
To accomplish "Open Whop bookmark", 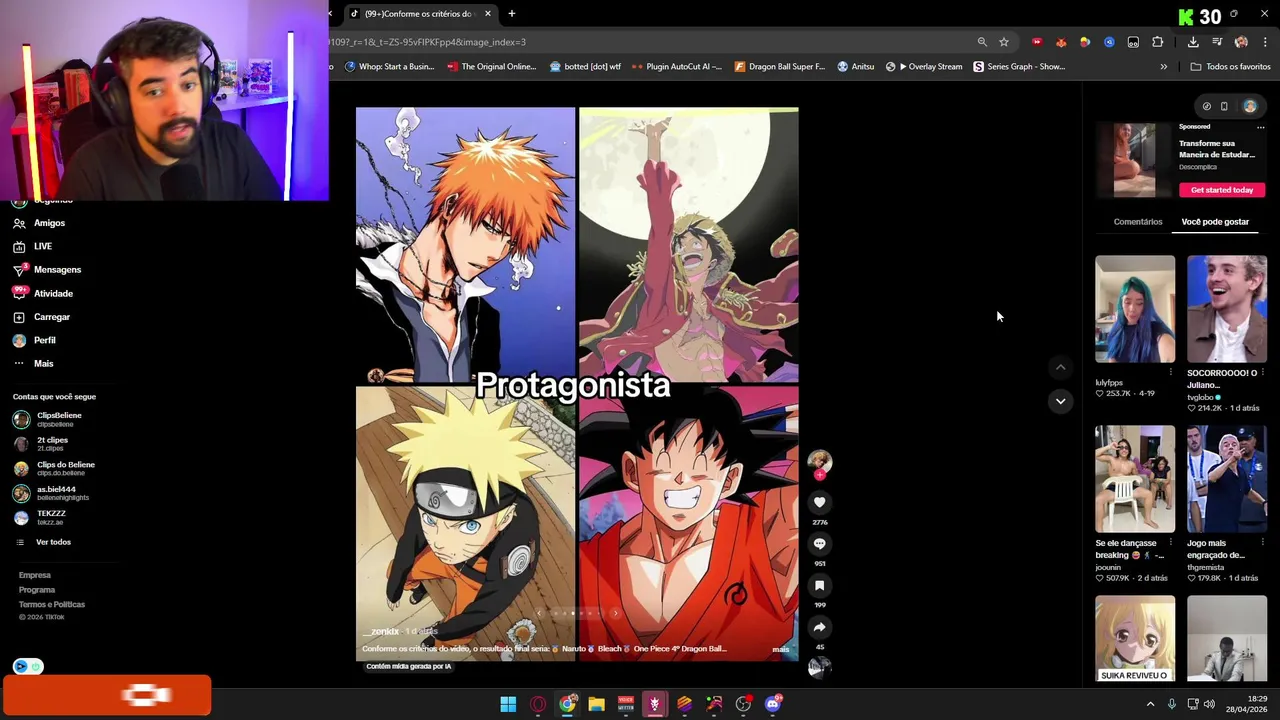I will 389,67.
